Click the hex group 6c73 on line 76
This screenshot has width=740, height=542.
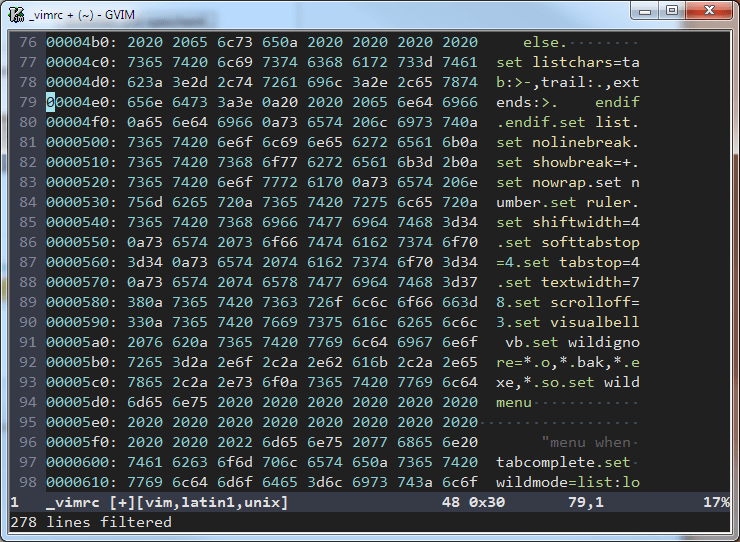pos(235,42)
